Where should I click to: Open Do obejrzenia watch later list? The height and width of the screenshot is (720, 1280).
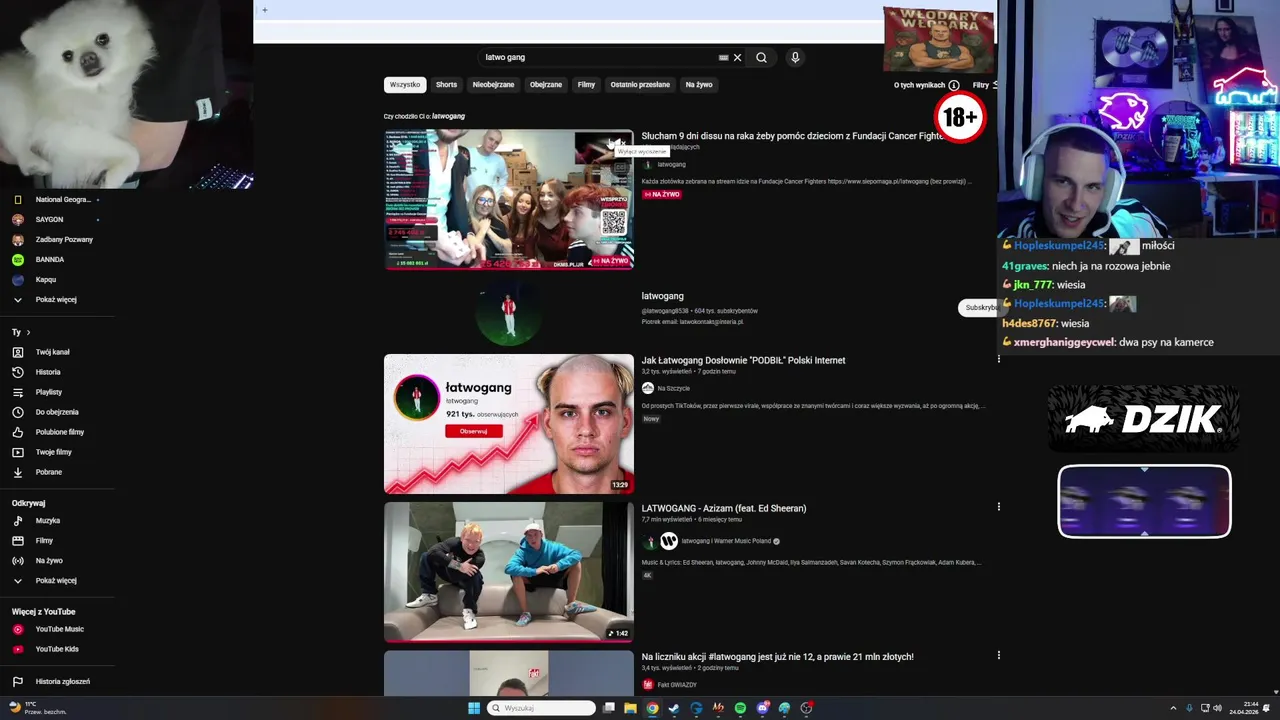tap(57, 412)
